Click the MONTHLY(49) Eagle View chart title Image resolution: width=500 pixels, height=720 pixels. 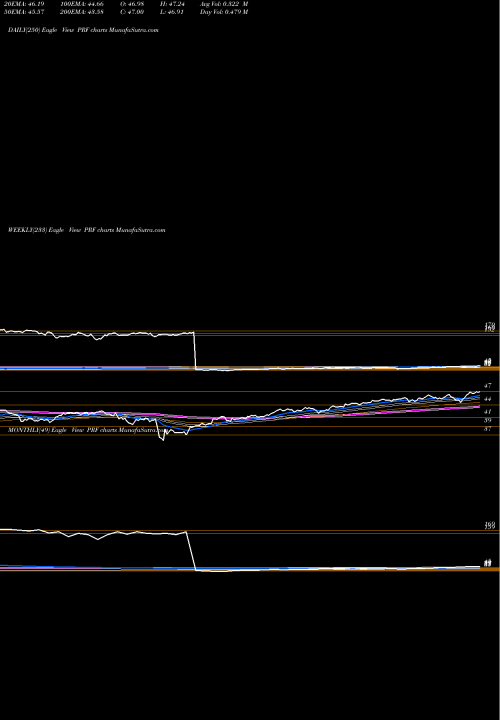click(x=87, y=430)
